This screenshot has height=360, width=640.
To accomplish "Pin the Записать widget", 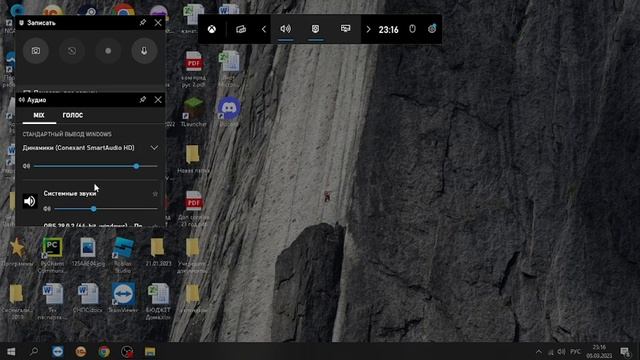I will tap(142, 23).
